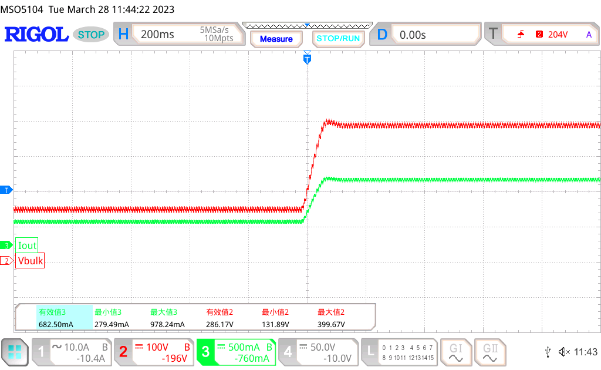Click channel 4 offset value -10.0V
601x370 pixels.
coord(337,358)
